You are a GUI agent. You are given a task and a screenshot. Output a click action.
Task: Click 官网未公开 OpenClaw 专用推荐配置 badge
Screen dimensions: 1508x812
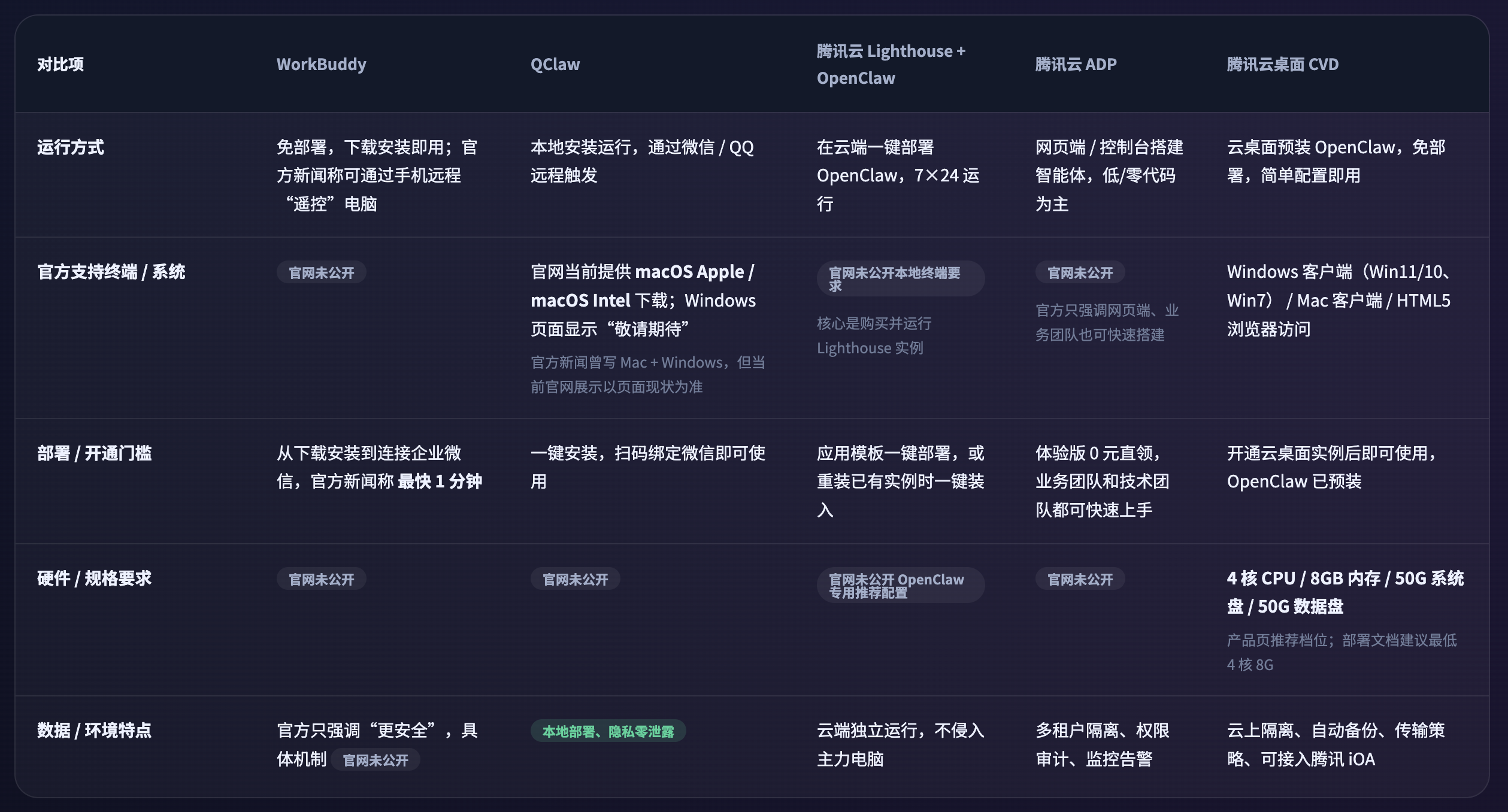click(900, 585)
